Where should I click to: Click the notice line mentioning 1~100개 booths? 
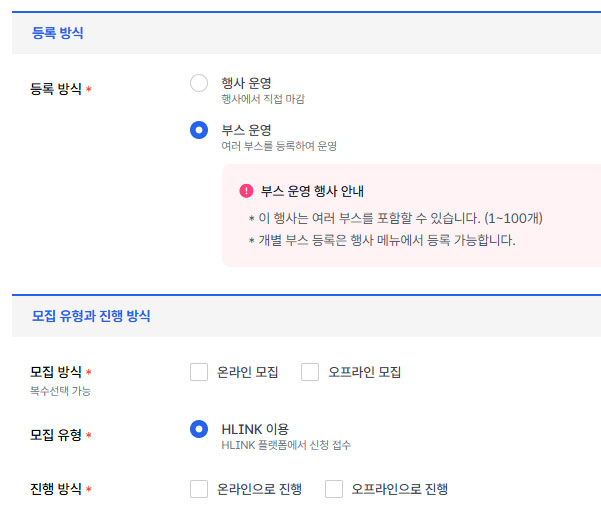coord(395,218)
